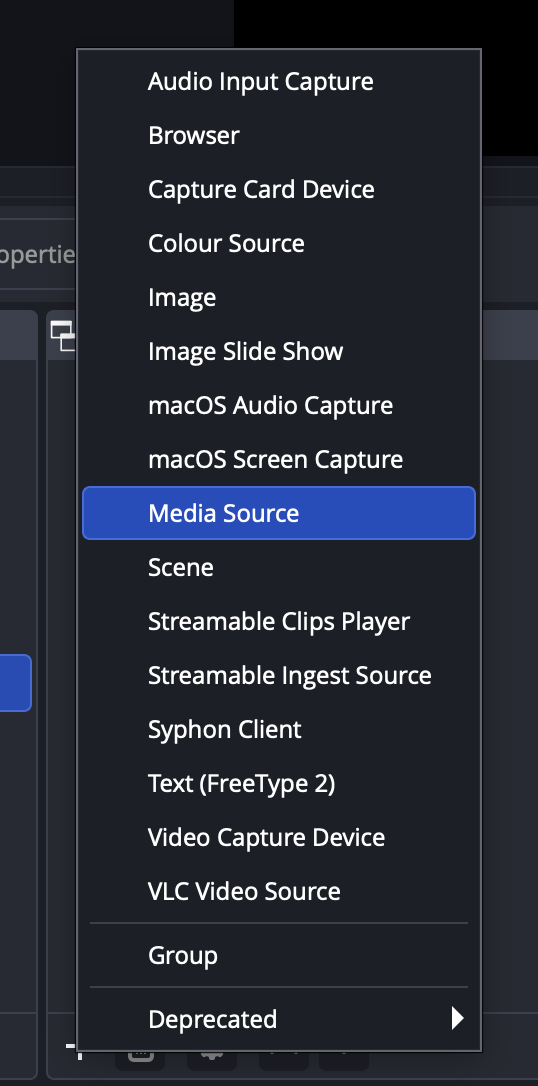Choose Streamable Clips Player

coord(278,621)
